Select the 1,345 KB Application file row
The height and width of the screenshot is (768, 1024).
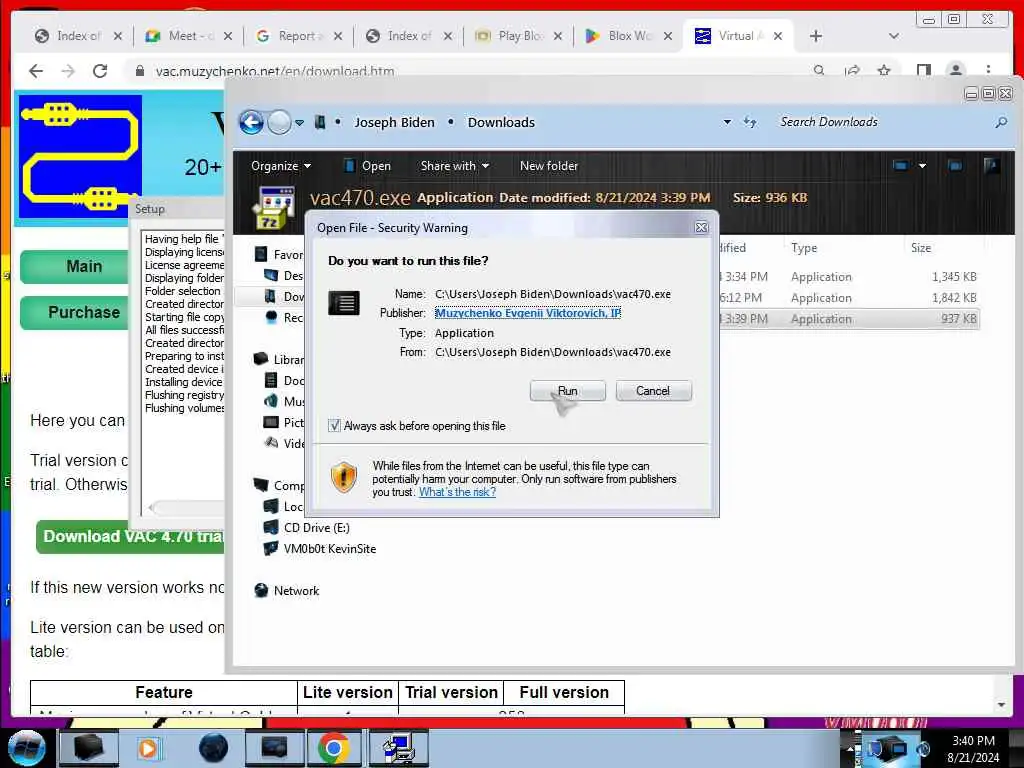[x=849, y=277]
